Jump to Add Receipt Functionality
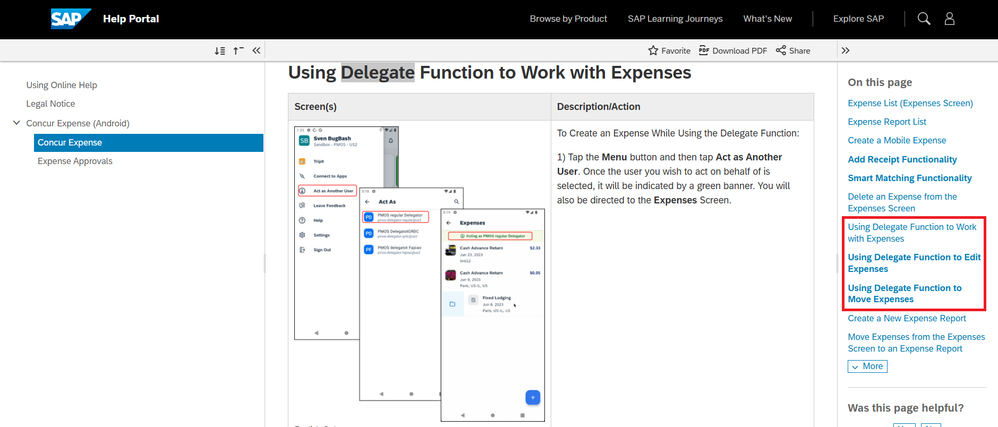The width and height of the screenshot is (998, 427). (x=903, y=160)
